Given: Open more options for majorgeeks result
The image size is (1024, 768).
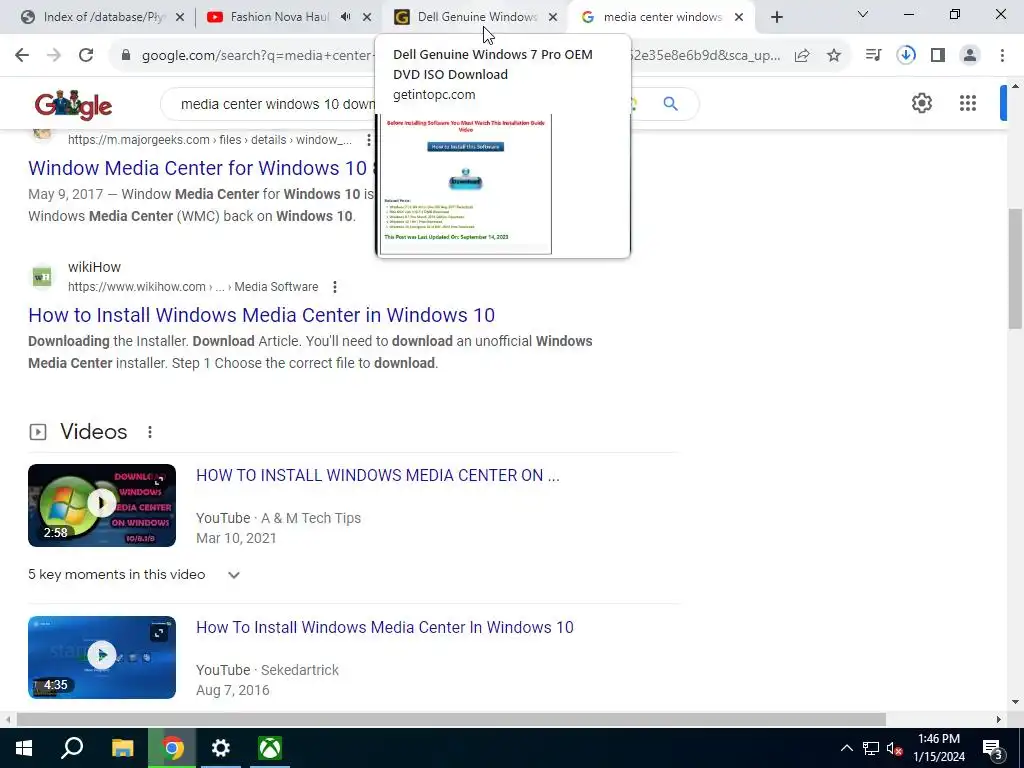Looking at the screenshot, I should [369, 140].
